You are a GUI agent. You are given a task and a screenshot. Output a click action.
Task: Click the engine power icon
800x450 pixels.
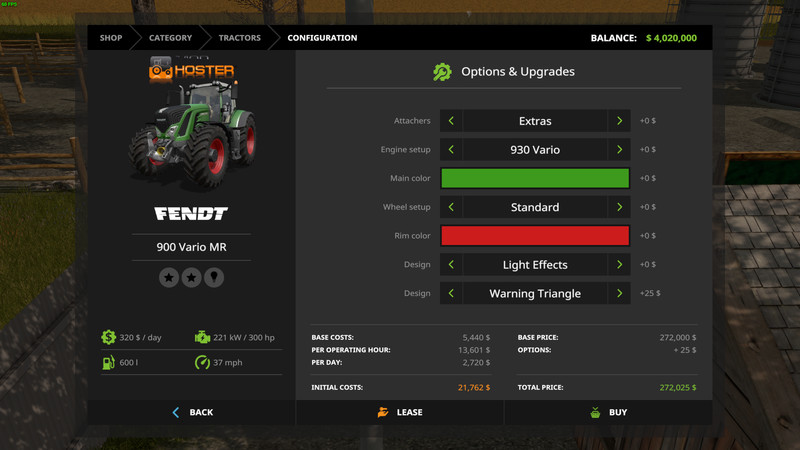[x=202, y=338]
